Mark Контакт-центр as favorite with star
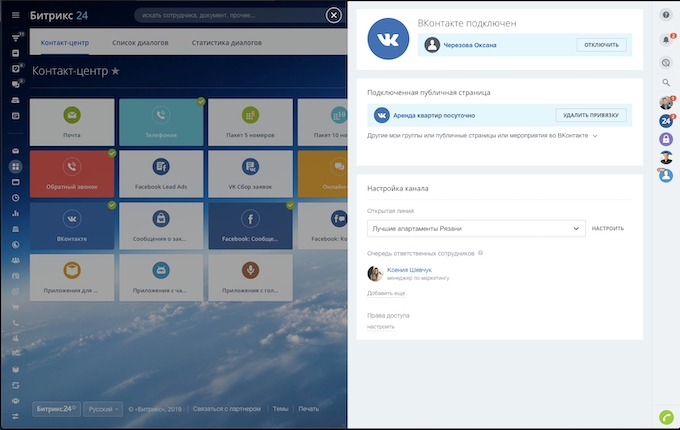This screenshot has width=680, height=430. (115, 72)
